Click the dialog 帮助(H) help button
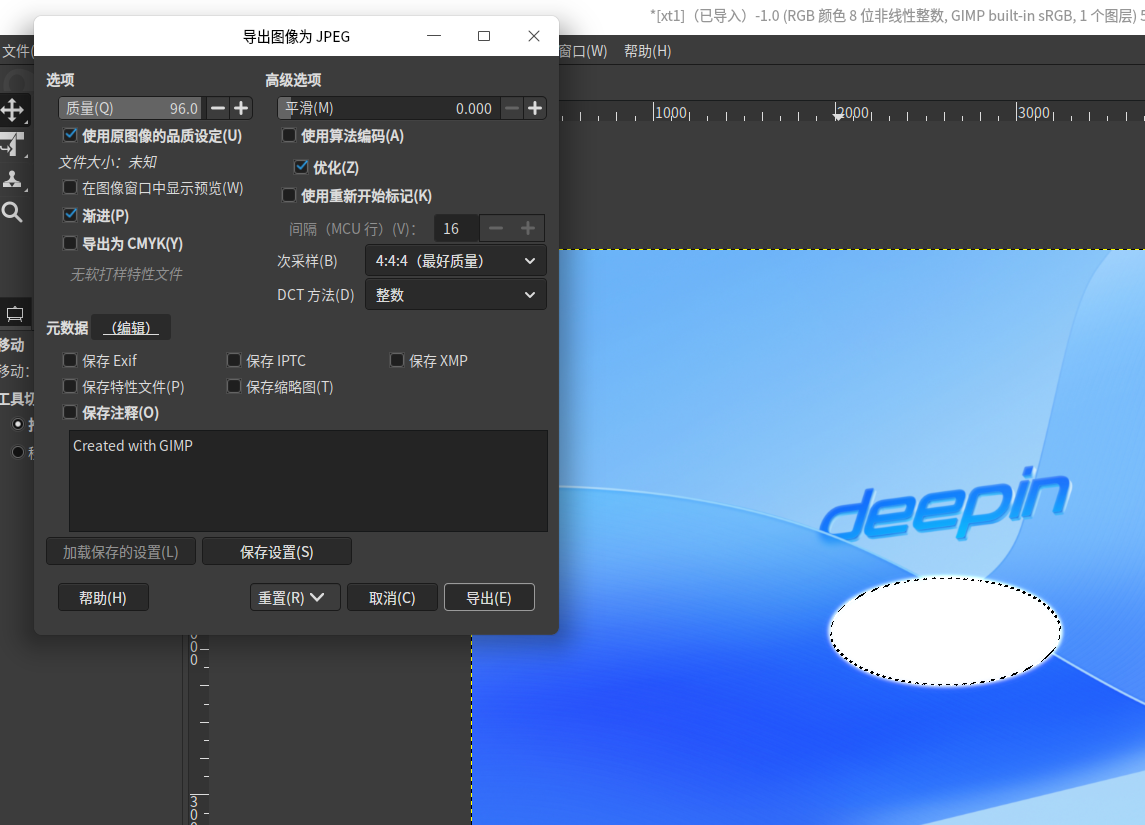The height and width of the screenshot is (825, 1145). (103, 597)
